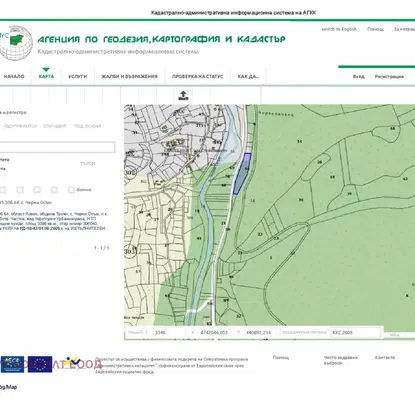Click the ТЪРСИ search button
Screen dimensions: 415x400
tap(88, 164)
